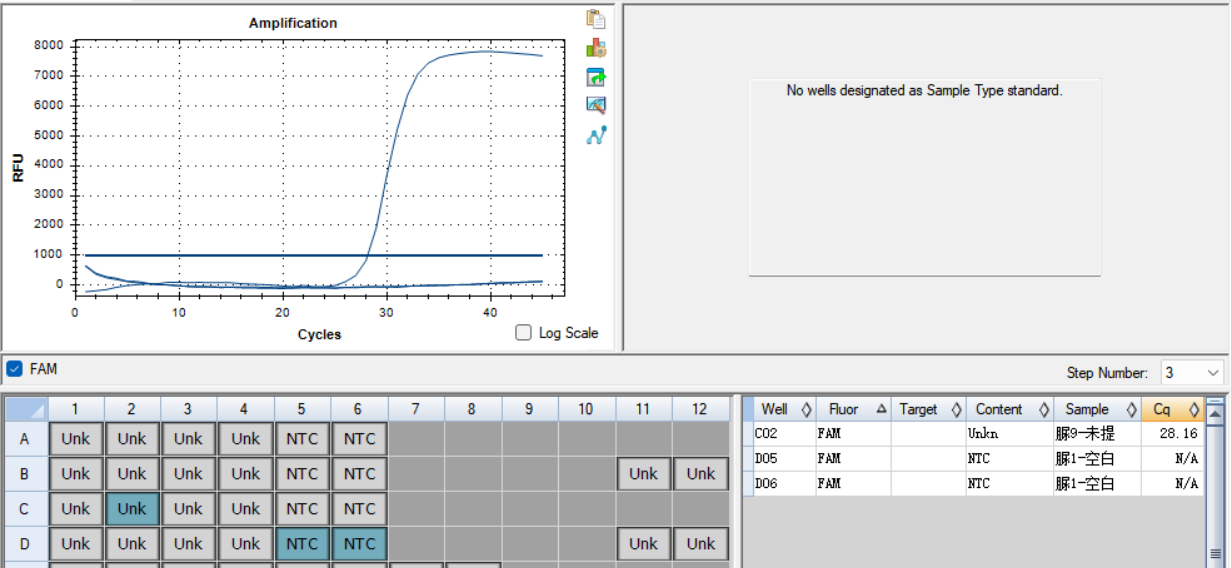1231x568 pixels.
Task: Click the empty Target cell in row C02
Action: click(x=928, y=434)
